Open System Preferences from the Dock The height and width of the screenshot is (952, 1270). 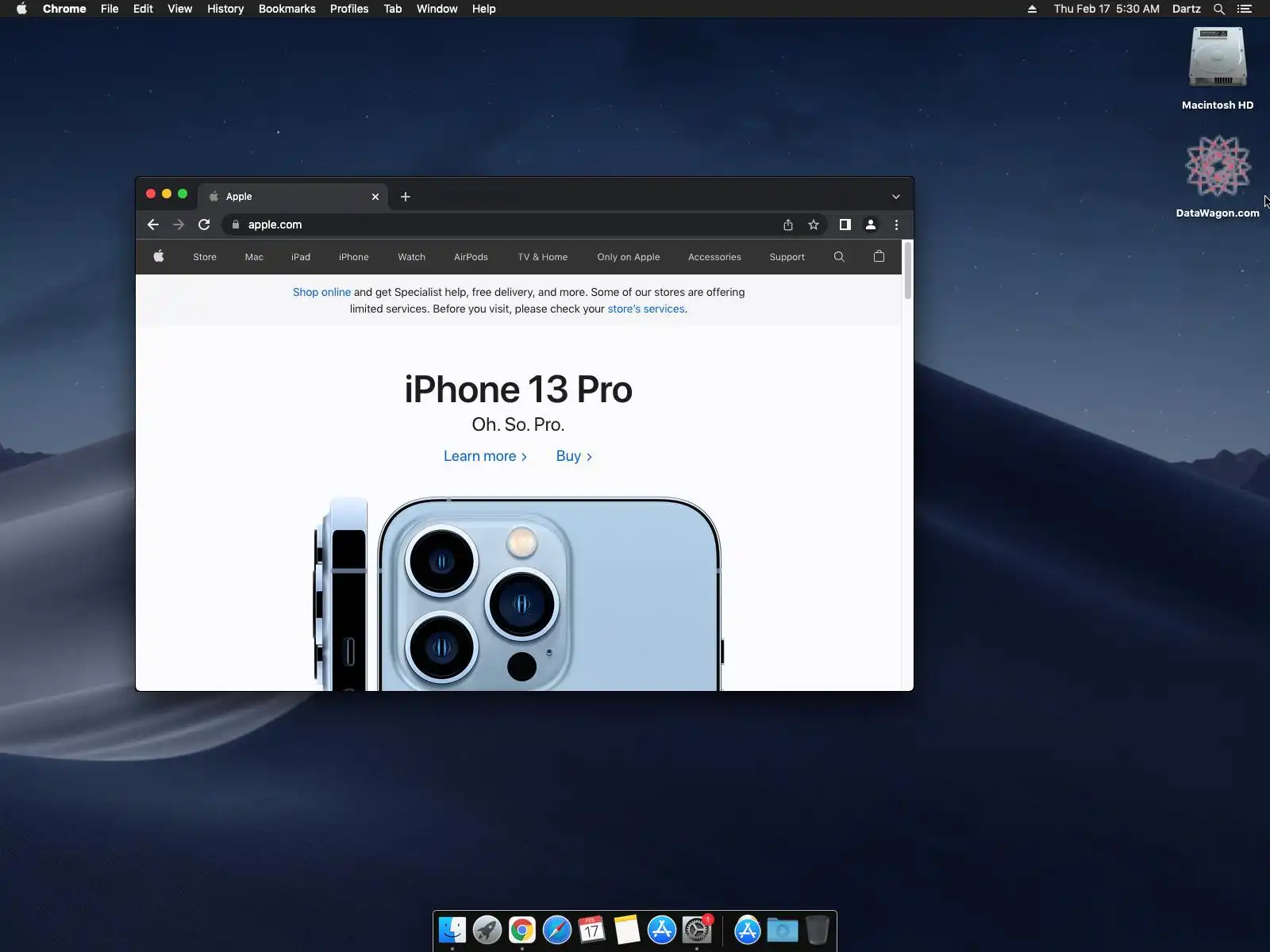(x=697, y=930)
